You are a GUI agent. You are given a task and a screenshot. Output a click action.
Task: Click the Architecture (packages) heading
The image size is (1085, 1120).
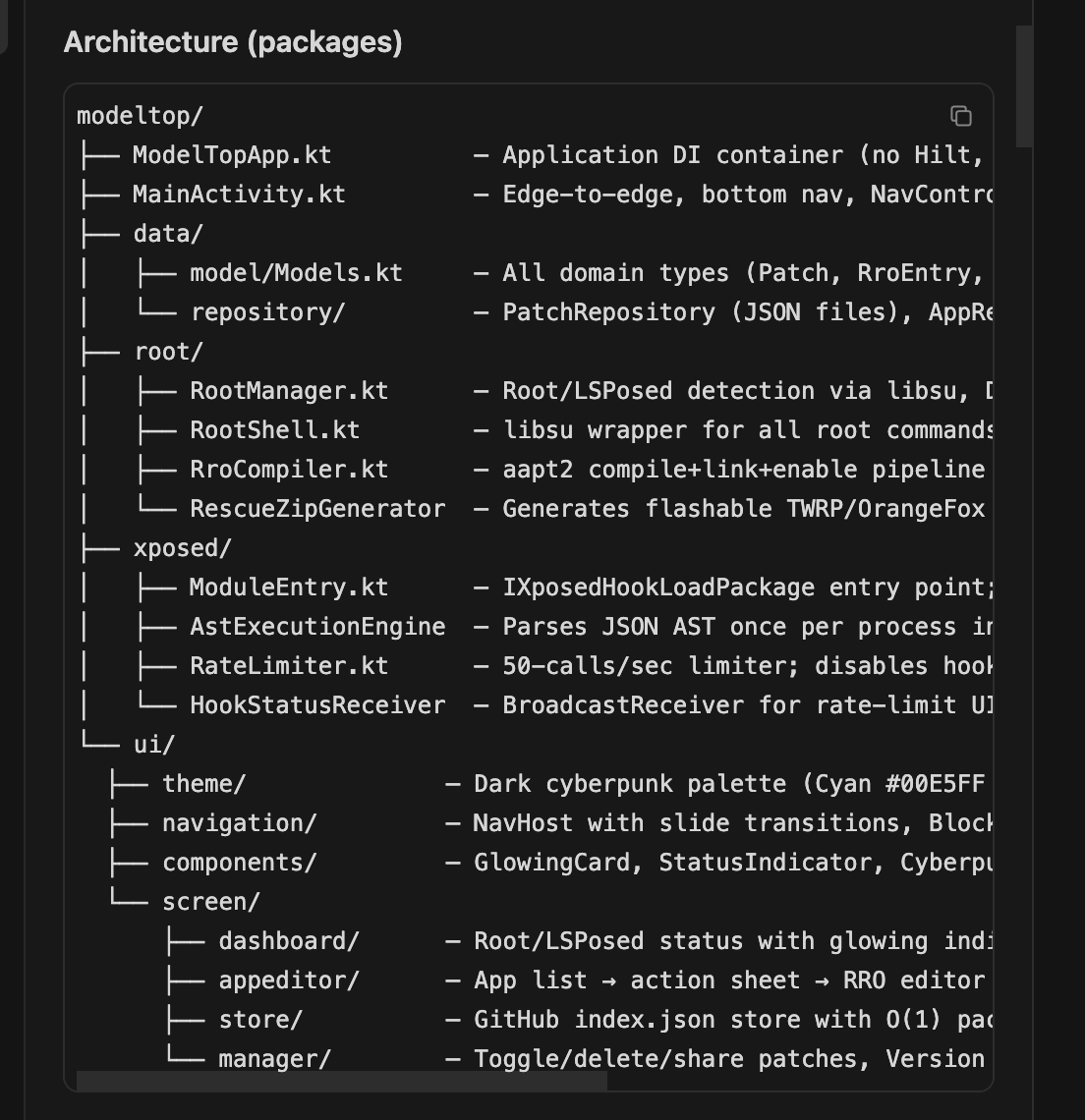233,42
